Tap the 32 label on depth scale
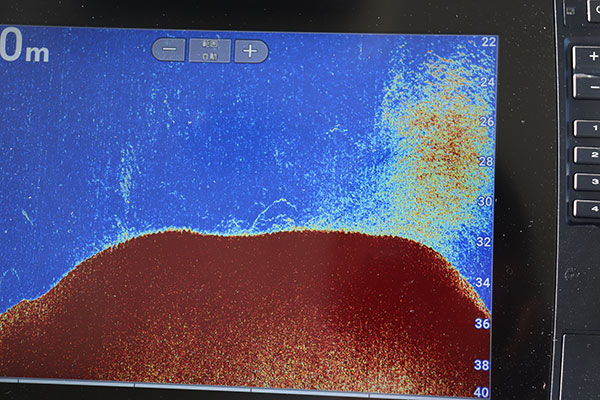This screenshot has width=600, height=400. (484, 242)
